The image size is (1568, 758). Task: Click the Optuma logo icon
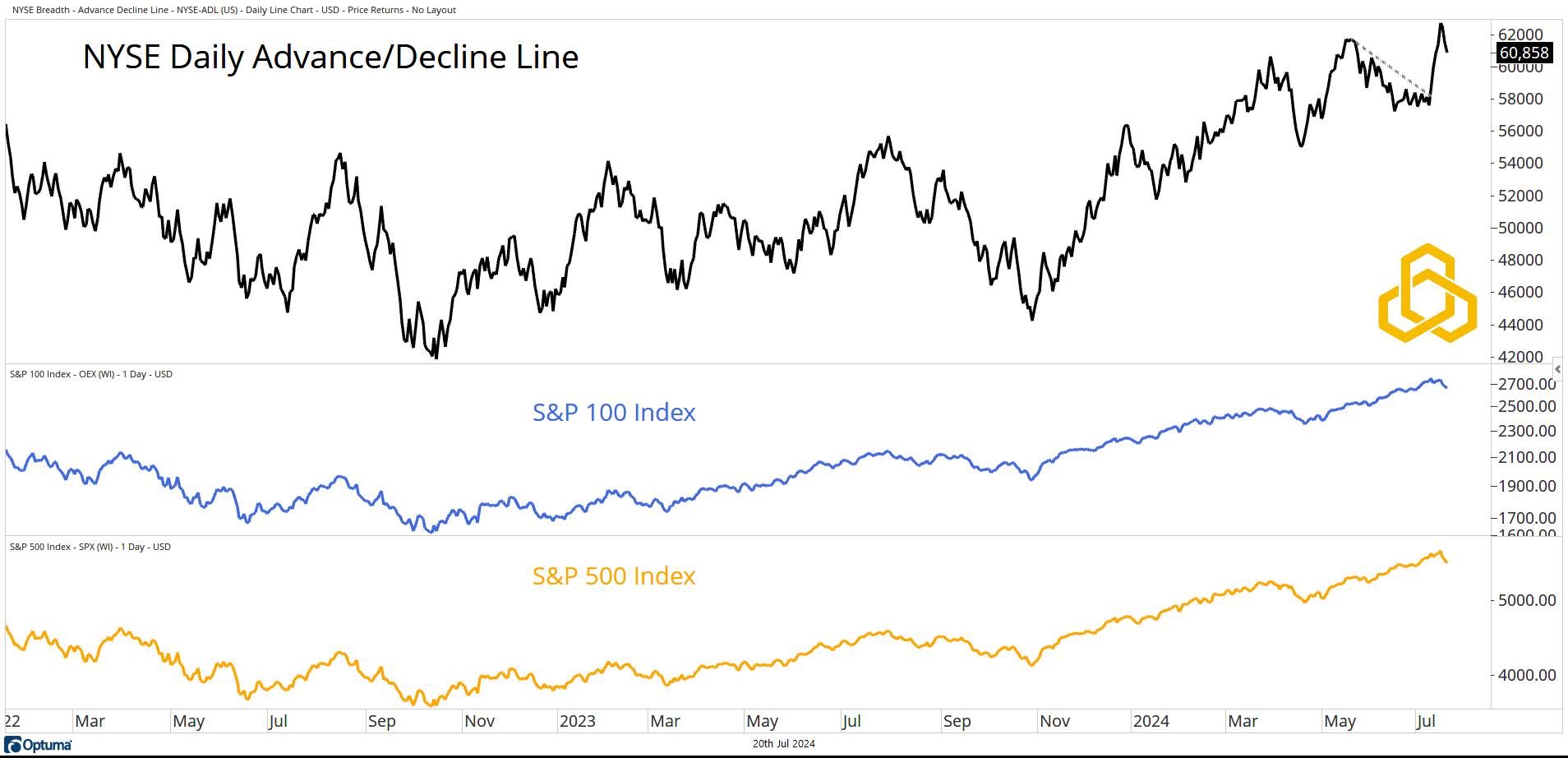point(13,745)
